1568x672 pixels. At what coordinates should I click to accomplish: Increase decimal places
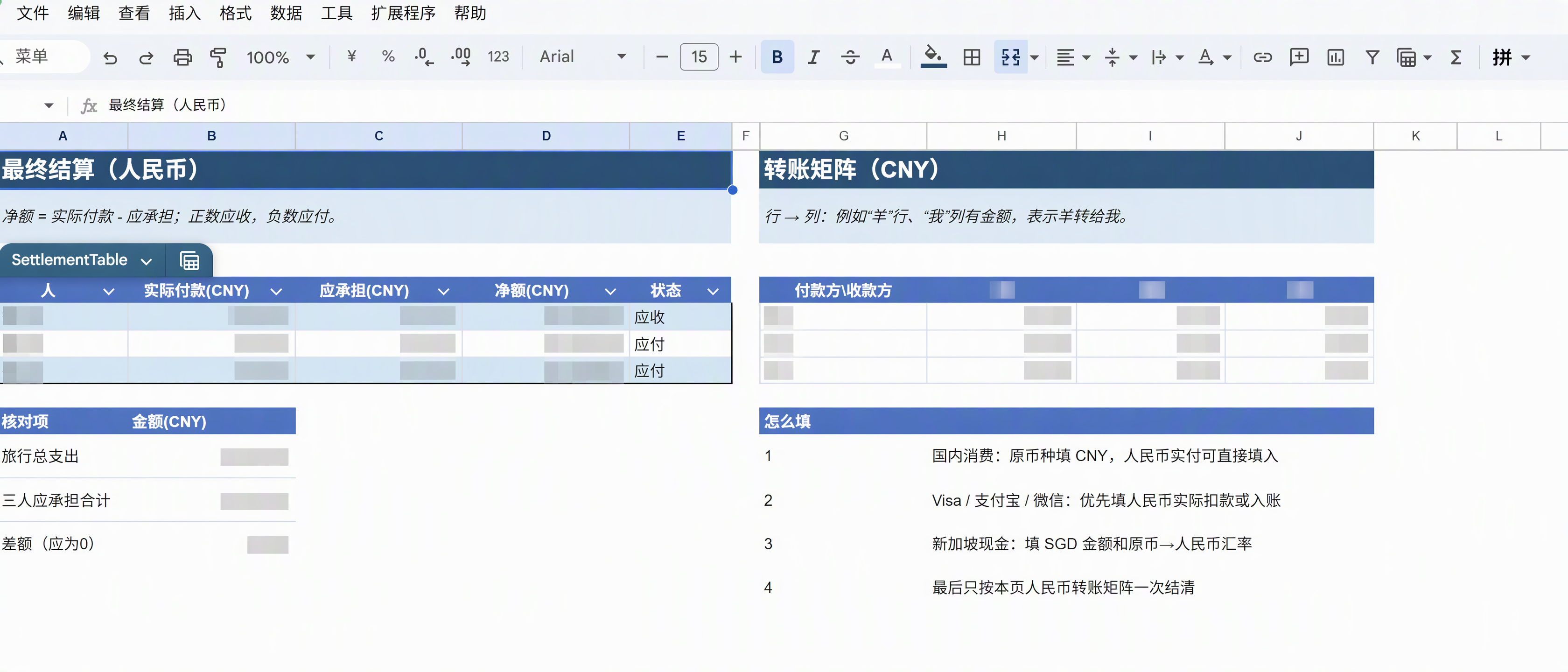461,56
